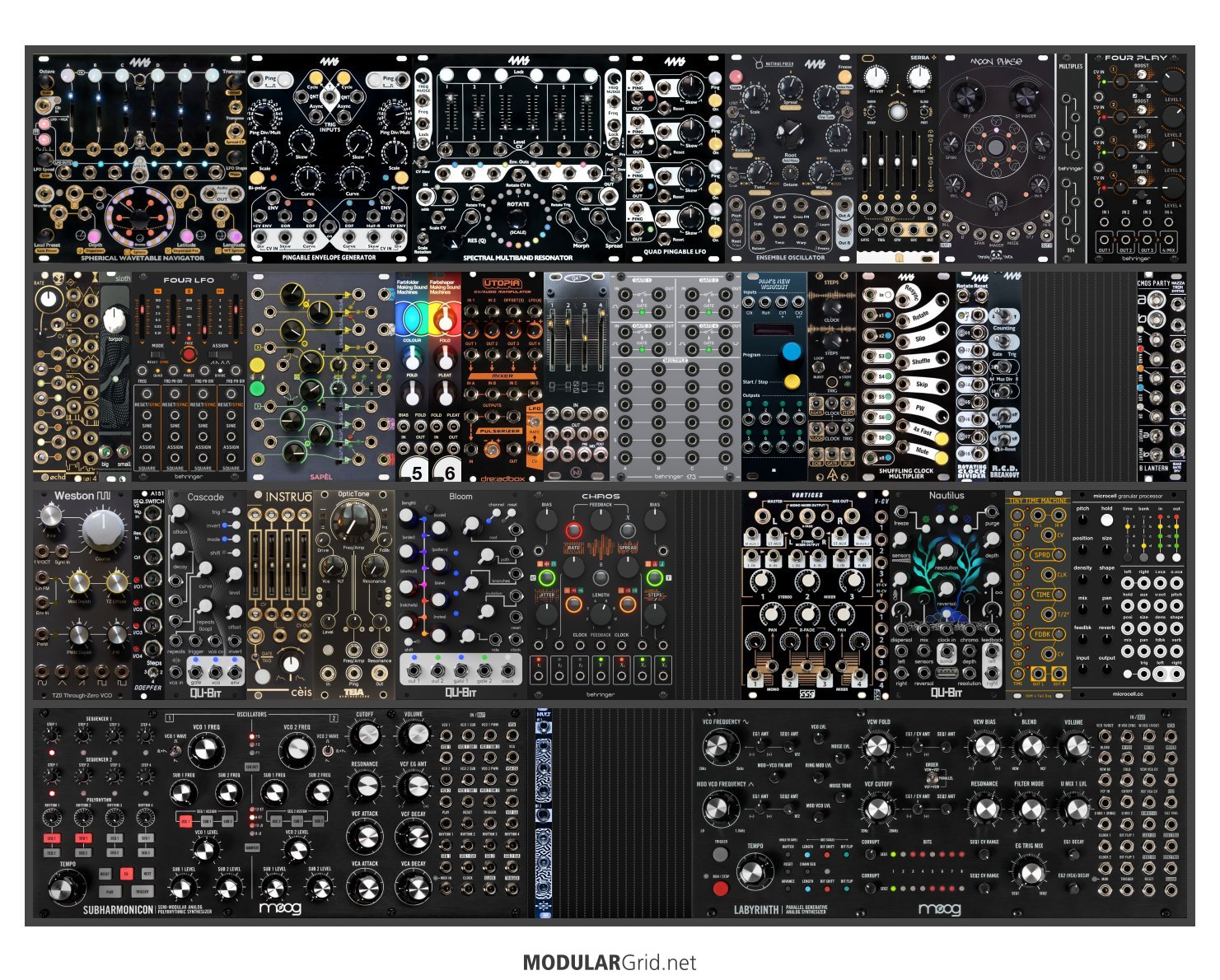Click the yellow Start/Stop button on Pam's
Screen dimensions: 1220x980
[792, 381]
